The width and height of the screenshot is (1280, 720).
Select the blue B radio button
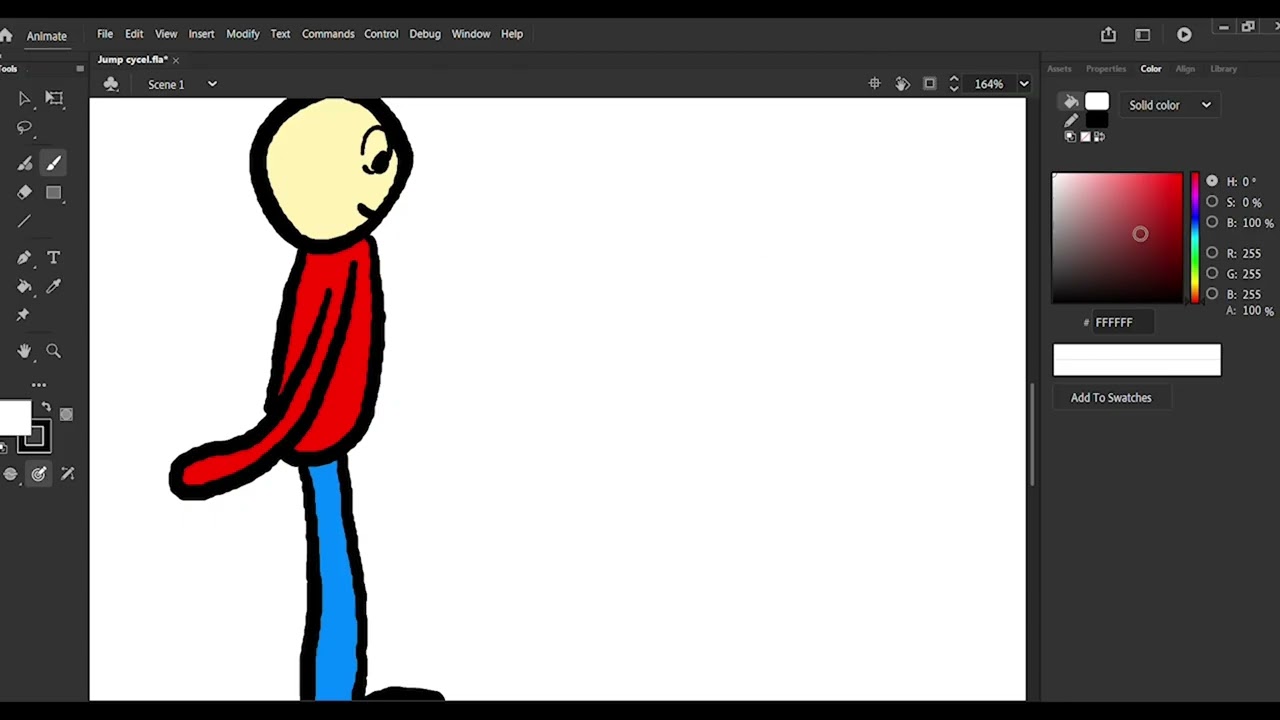point(1212,294)
